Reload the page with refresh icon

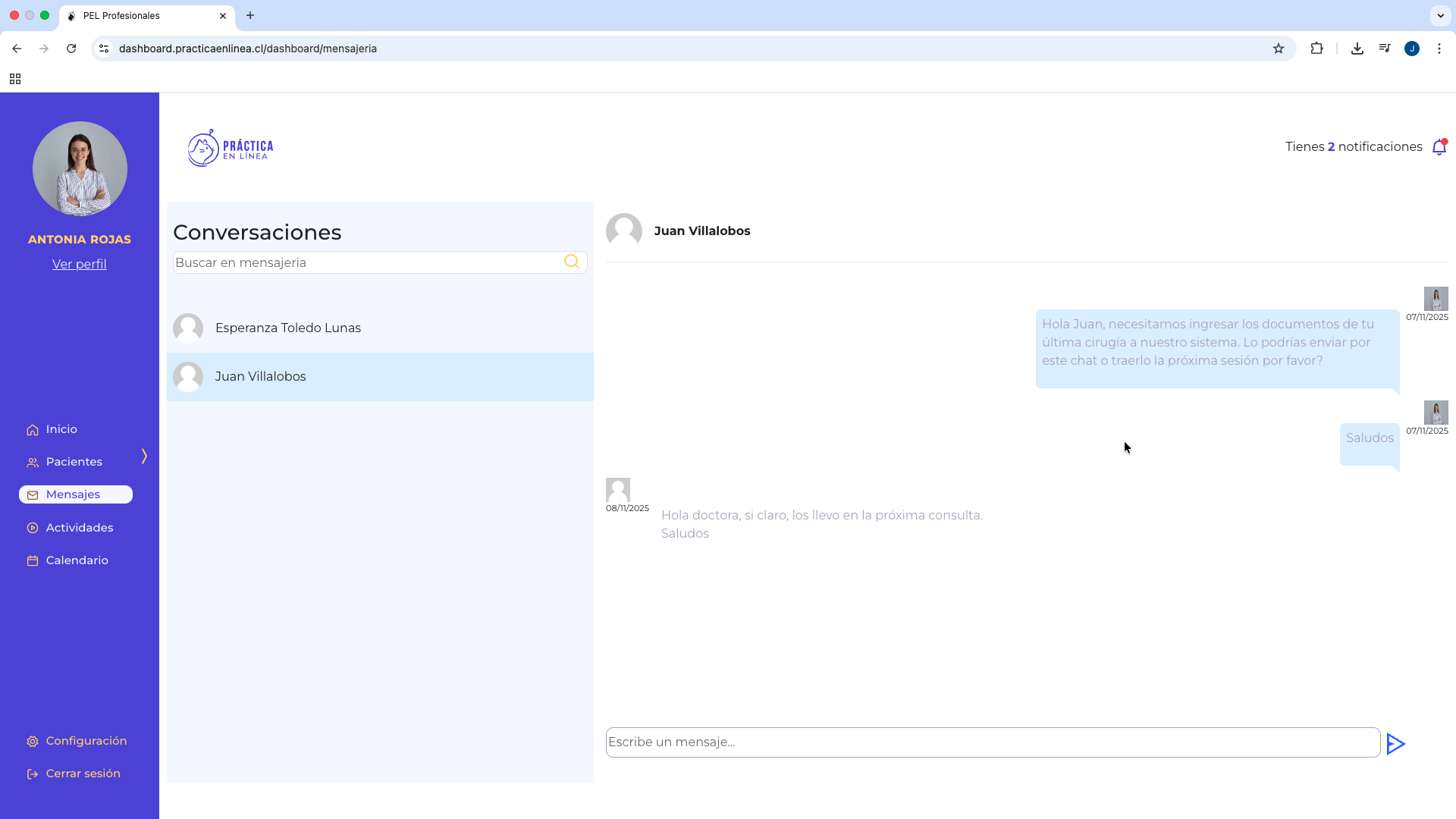[71, 49]
